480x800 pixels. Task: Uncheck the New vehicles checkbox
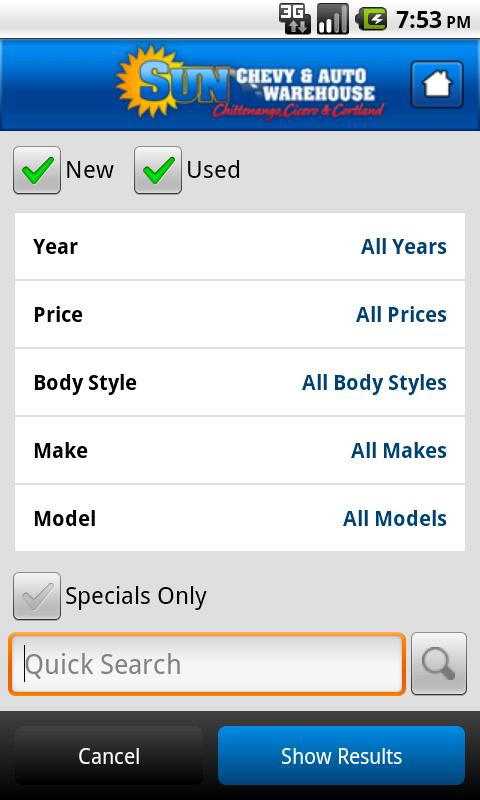37,170
